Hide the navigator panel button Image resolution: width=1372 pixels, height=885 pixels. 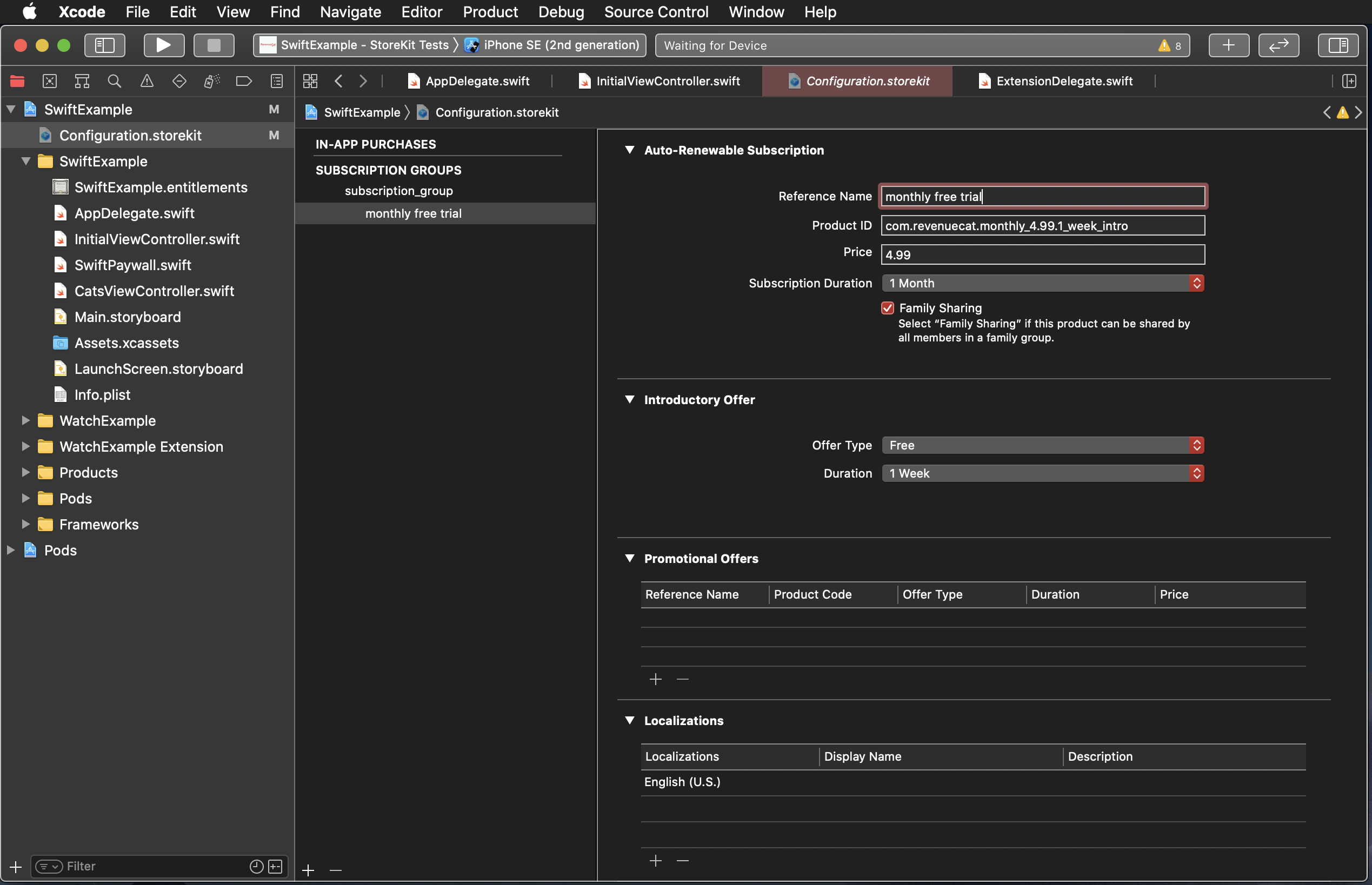tap(105, 45)
